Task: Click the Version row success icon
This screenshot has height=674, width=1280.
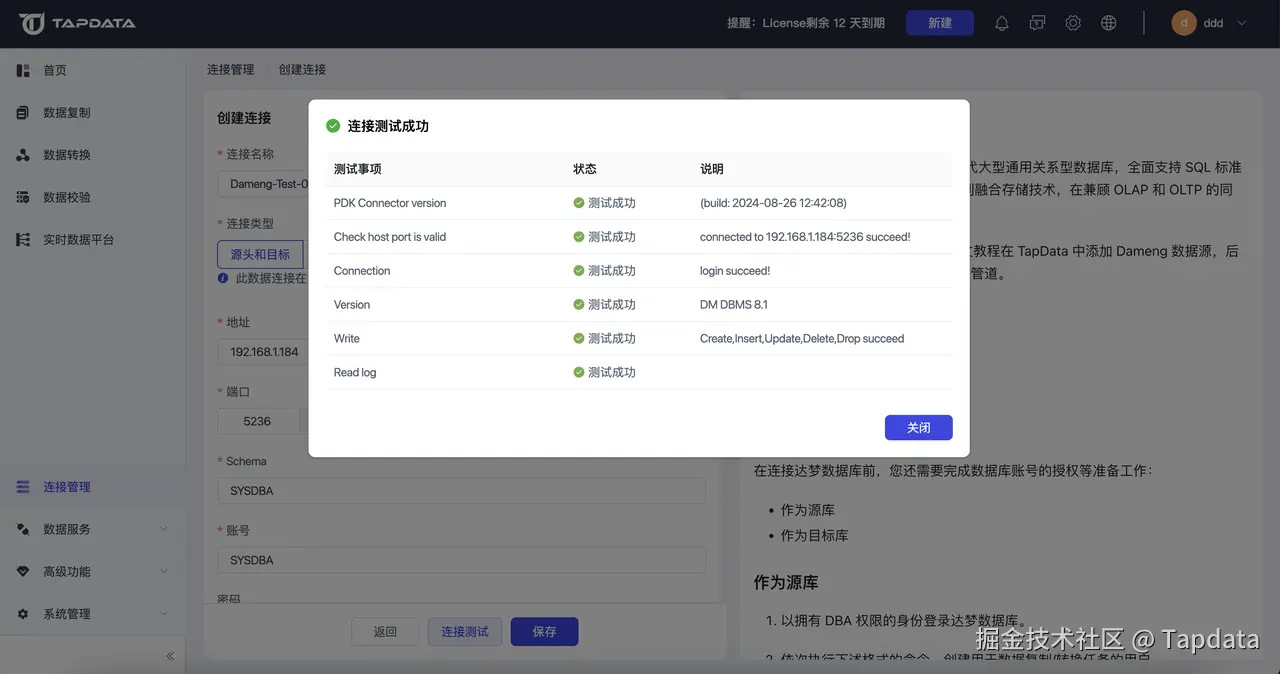Action: click(579, 305)
